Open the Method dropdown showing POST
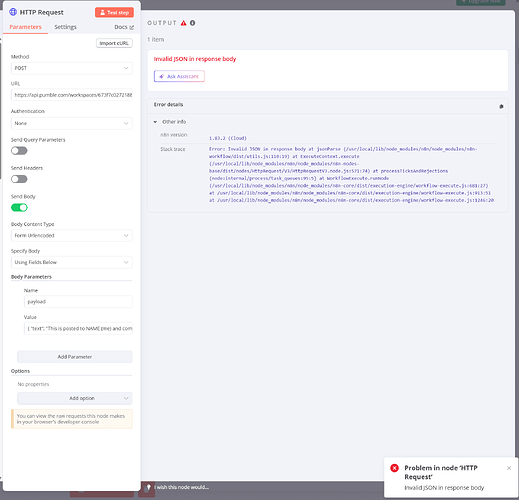This screenshot has width=519, height=500. click(72, 68)
